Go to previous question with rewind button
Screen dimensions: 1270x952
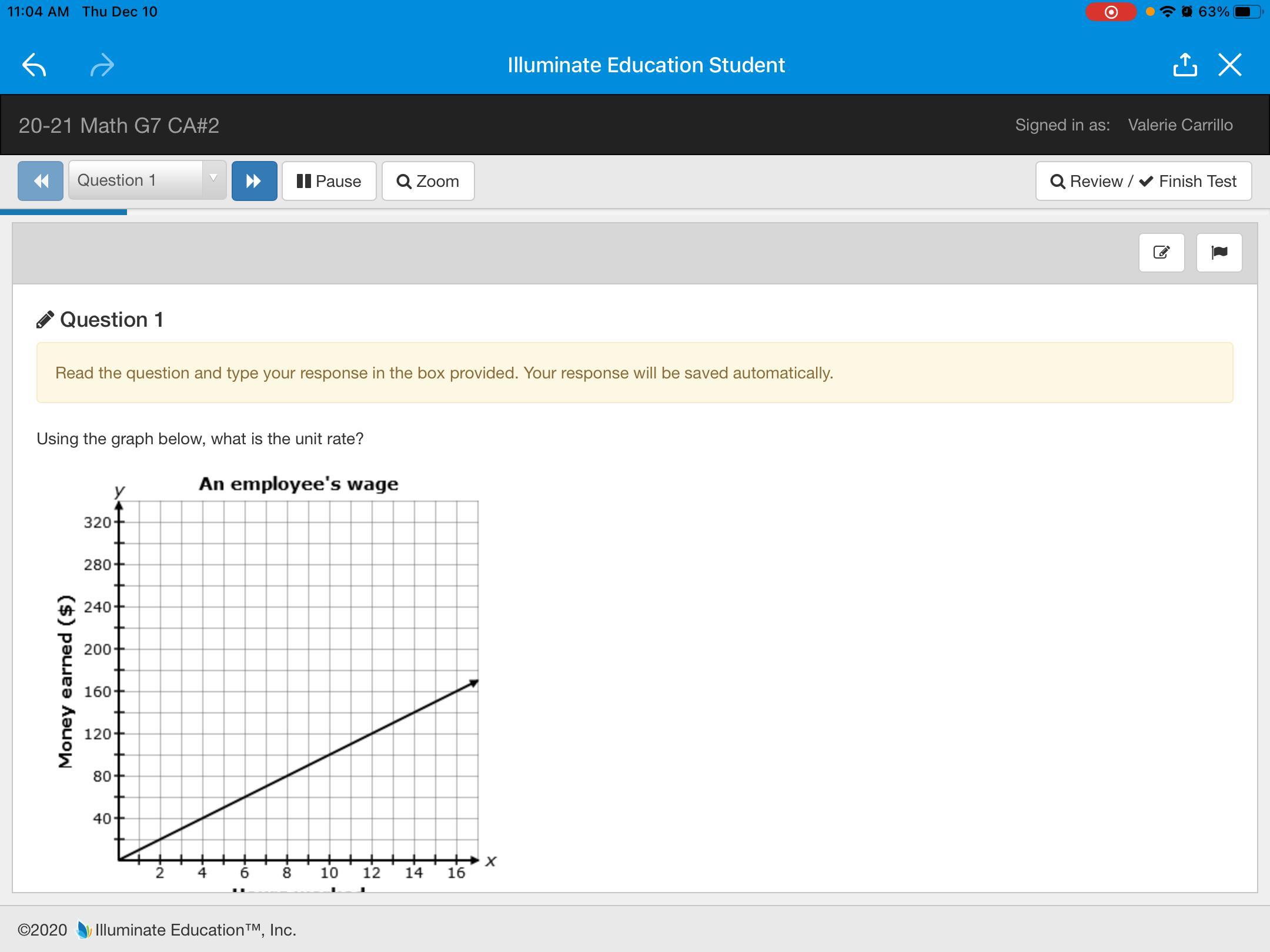point(41,181)
